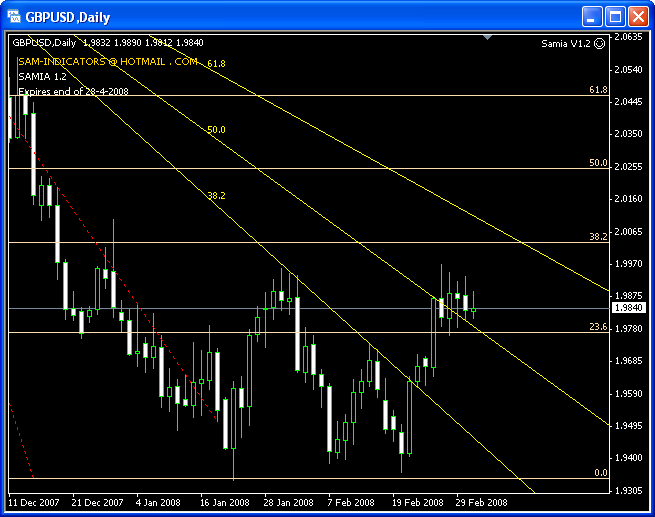Click the 19 Feb 2008 date on time axis

417,502
